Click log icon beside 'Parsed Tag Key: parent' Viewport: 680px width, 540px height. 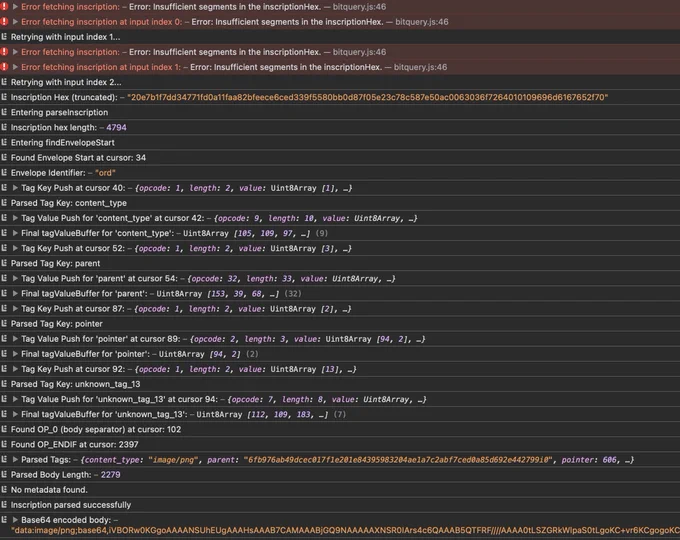point(4,263)
